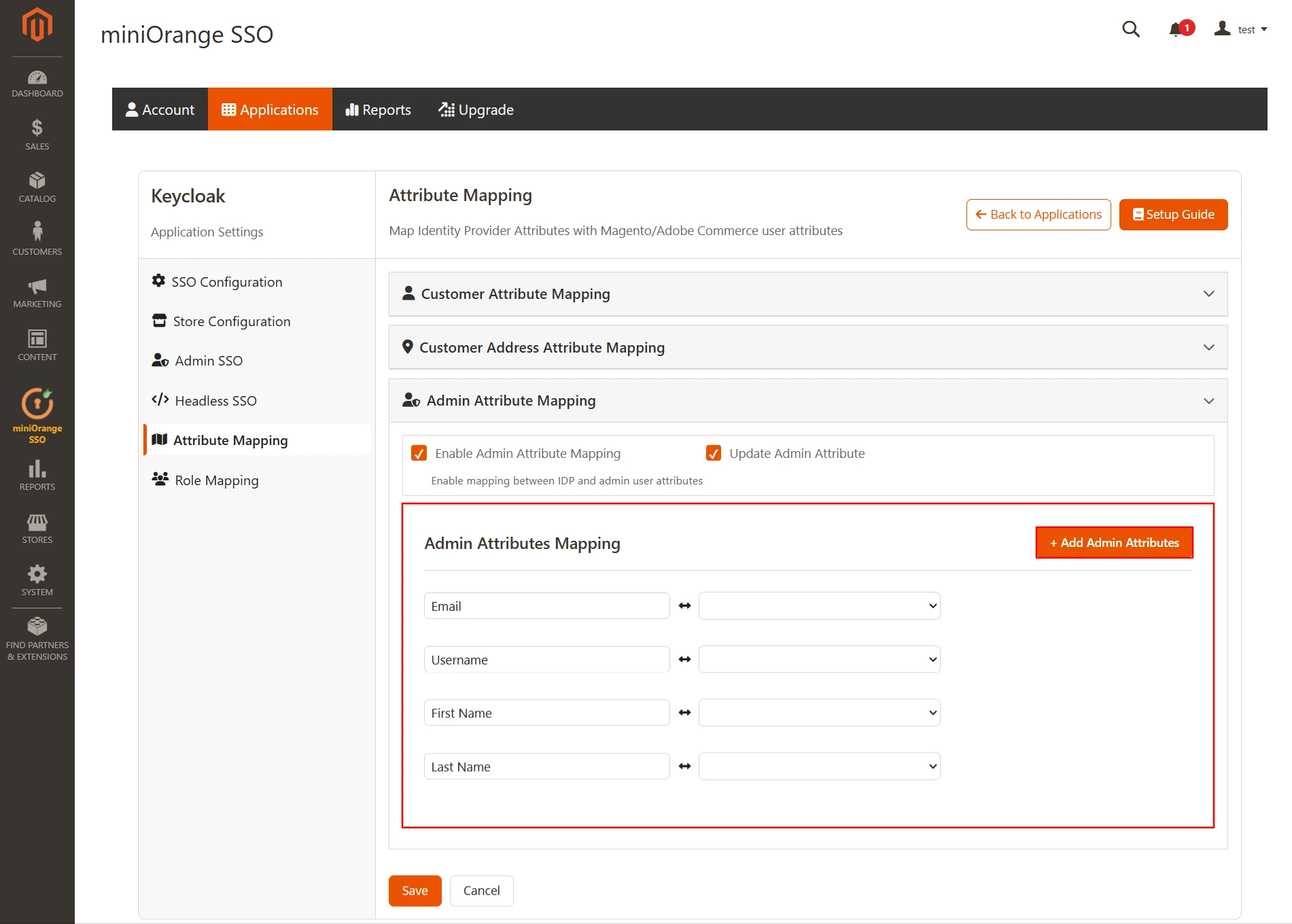This screenshot has width=1292, height=924.
Task: Open the Email attribute dropdown selector
Action: (819, 605)
